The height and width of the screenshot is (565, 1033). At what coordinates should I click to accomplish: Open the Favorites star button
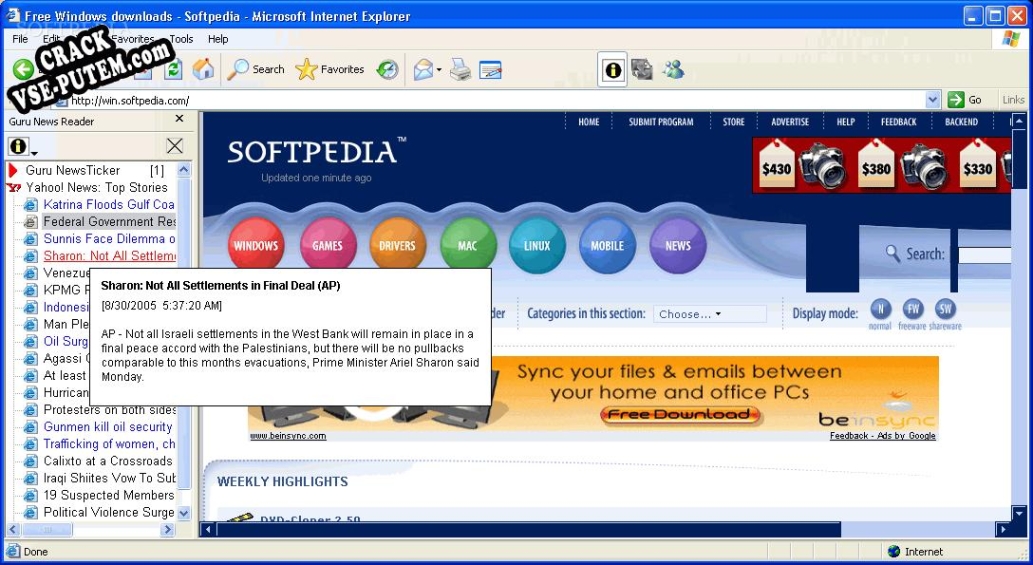(329, 69)
